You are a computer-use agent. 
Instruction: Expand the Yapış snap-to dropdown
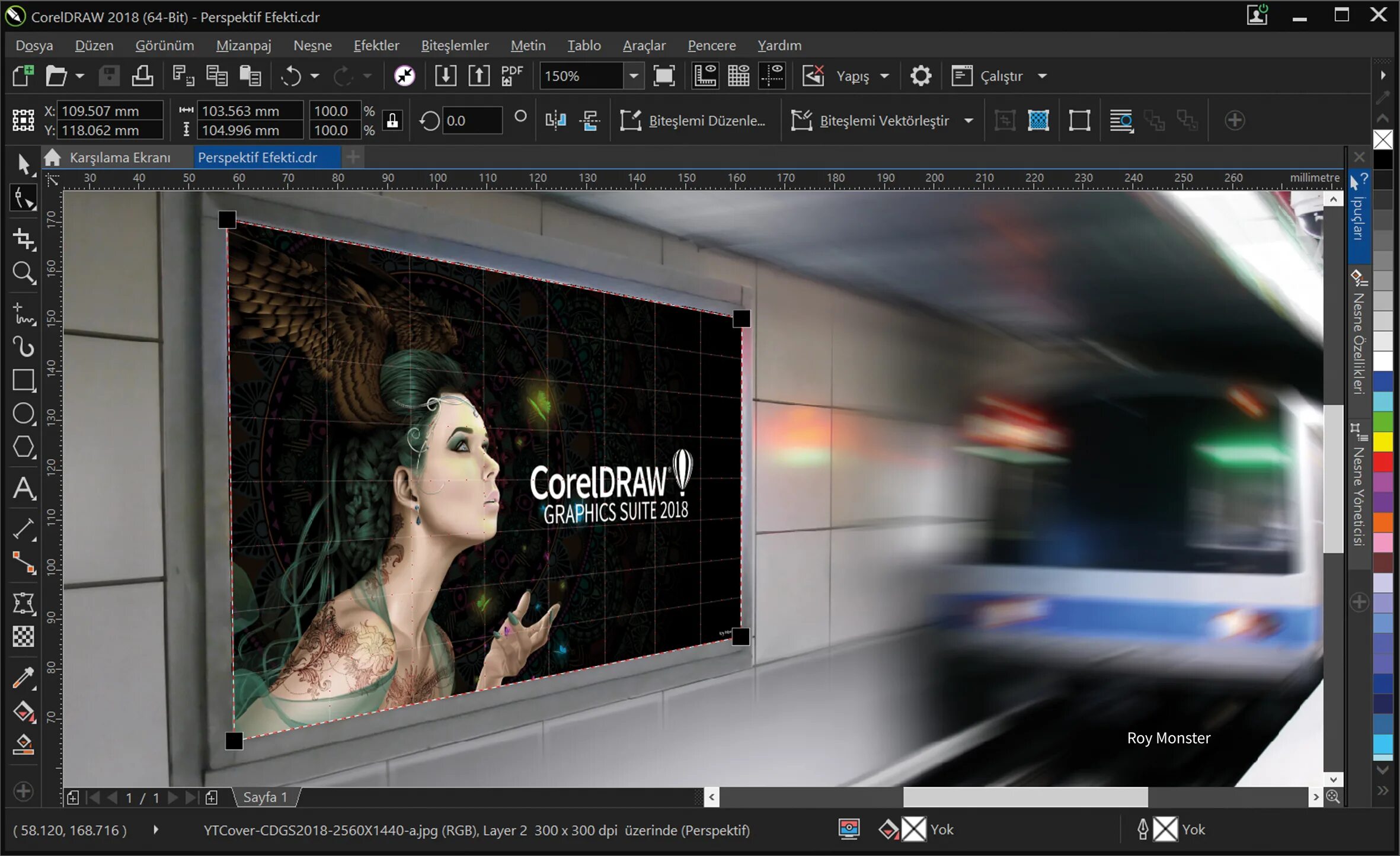click(884, 76)
